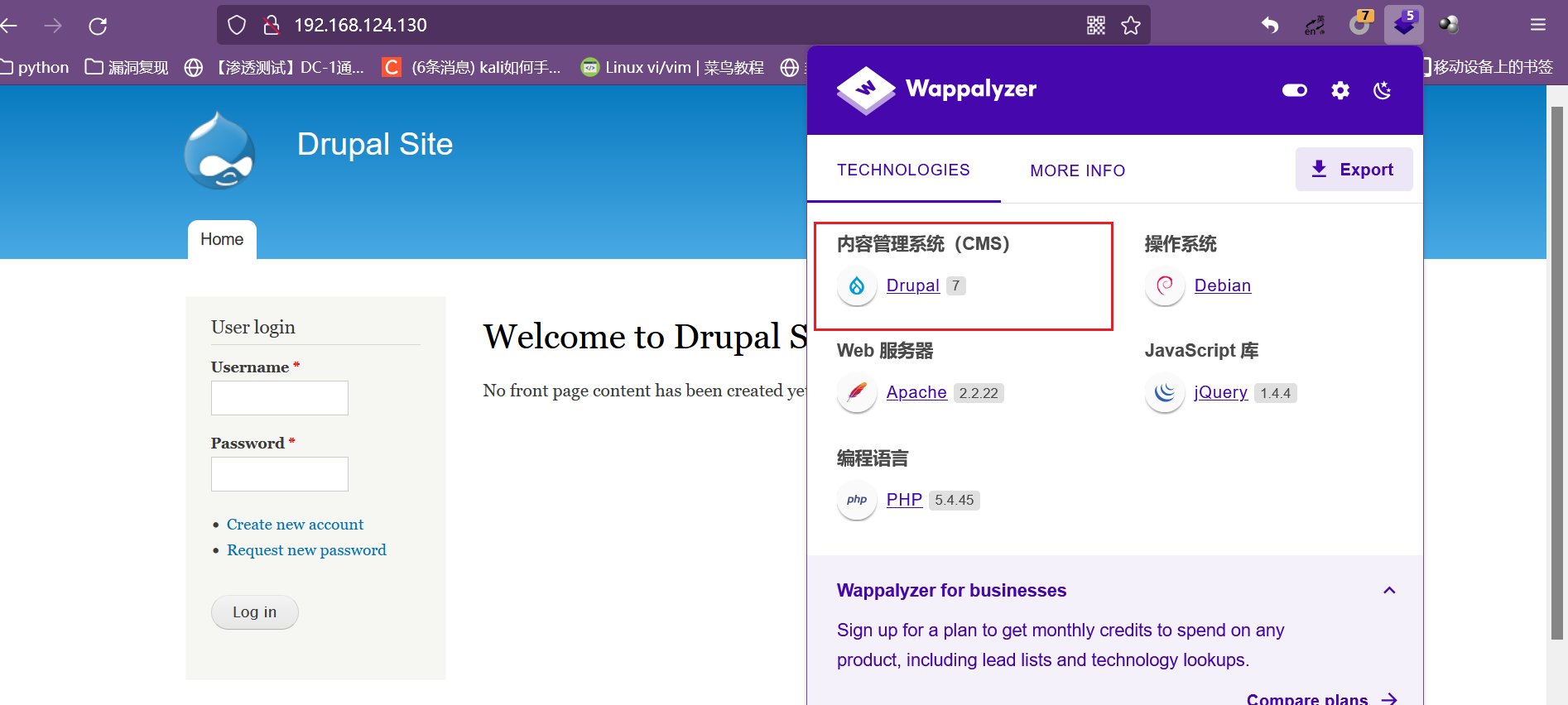Viewport: 1568px width, 705px height.
Task: Click the Wappalyzer for businesses heading
Action: (951, 590)
